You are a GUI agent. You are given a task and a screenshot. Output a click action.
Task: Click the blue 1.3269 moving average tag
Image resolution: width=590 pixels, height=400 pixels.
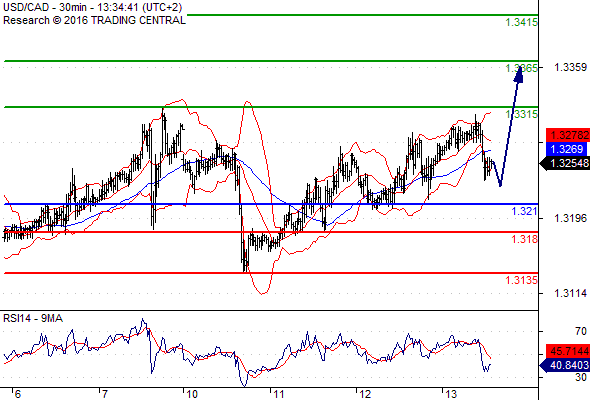pyautogui.click(x=566, y=149)
